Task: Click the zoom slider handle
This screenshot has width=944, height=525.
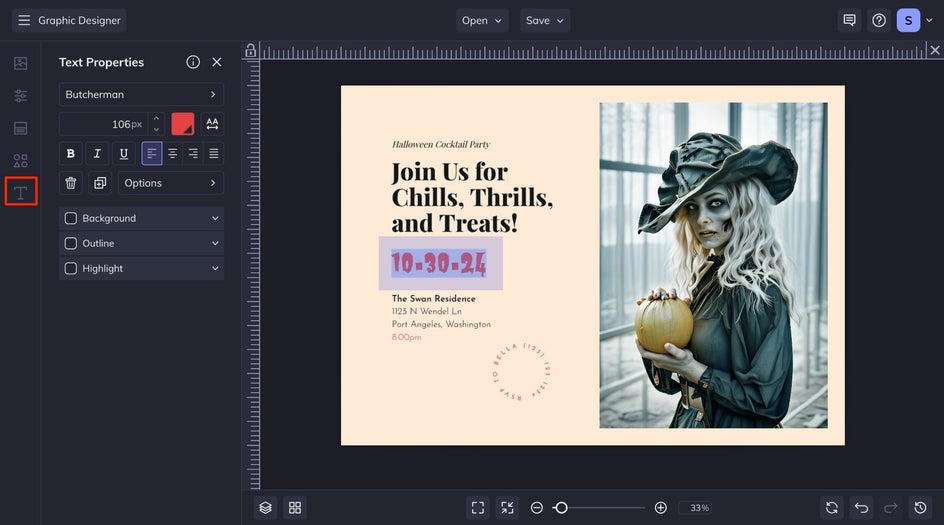Action: tap(561, 508)
